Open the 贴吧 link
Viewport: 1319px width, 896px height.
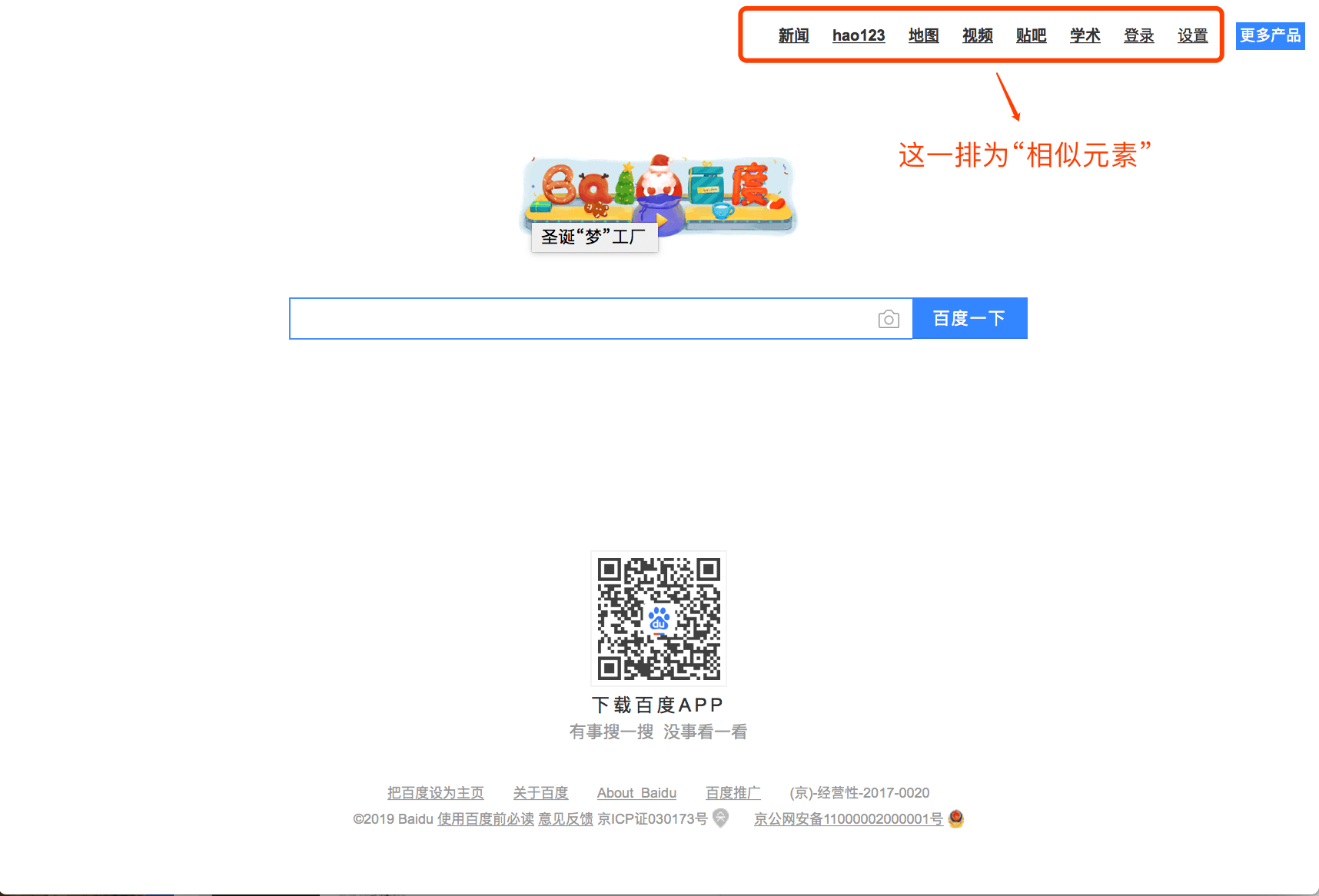(x=1031, y=35)
